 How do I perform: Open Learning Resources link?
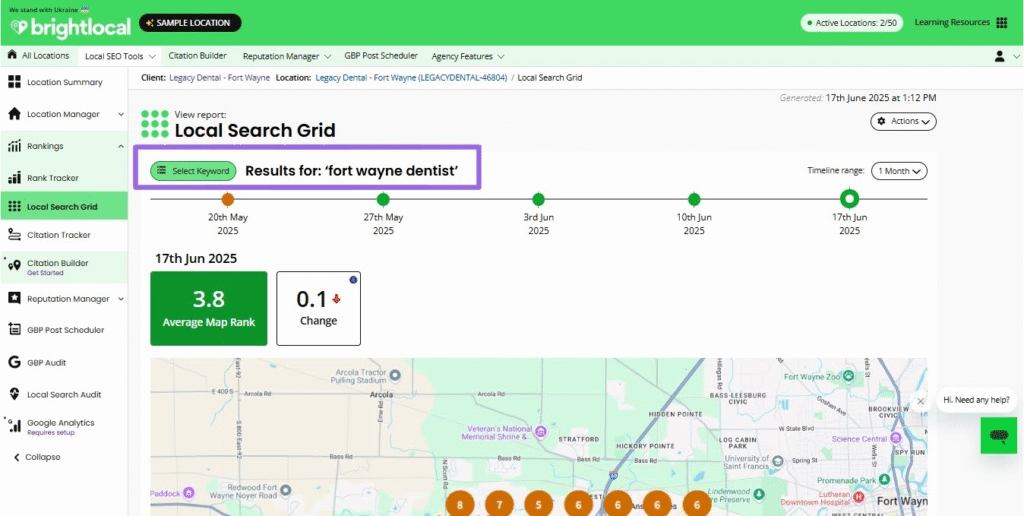952,22
